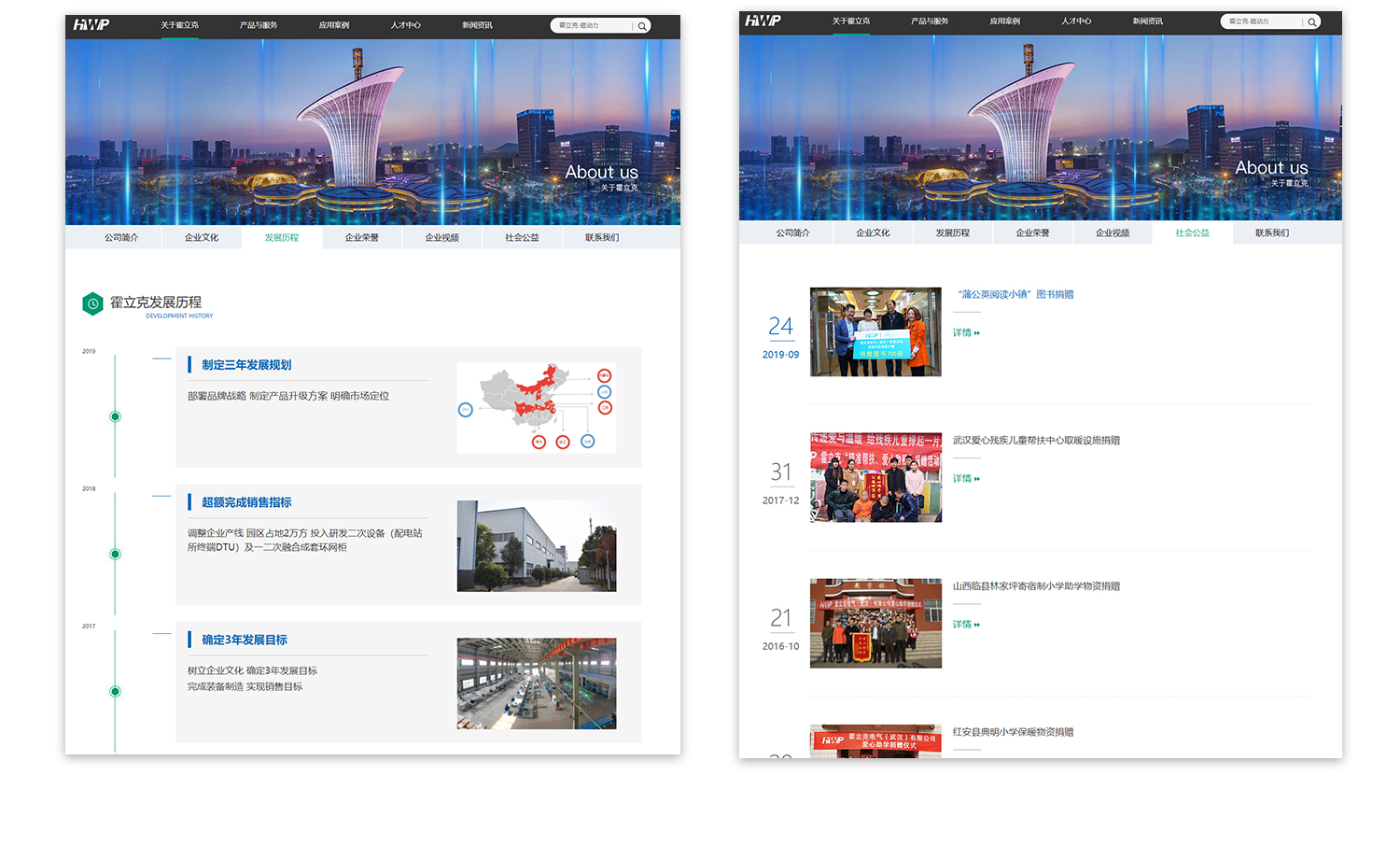Switch to 企业荣誉 tab on left page
Image resolution: width=1400 pixels, height=859 pixels.
(362, 238)
